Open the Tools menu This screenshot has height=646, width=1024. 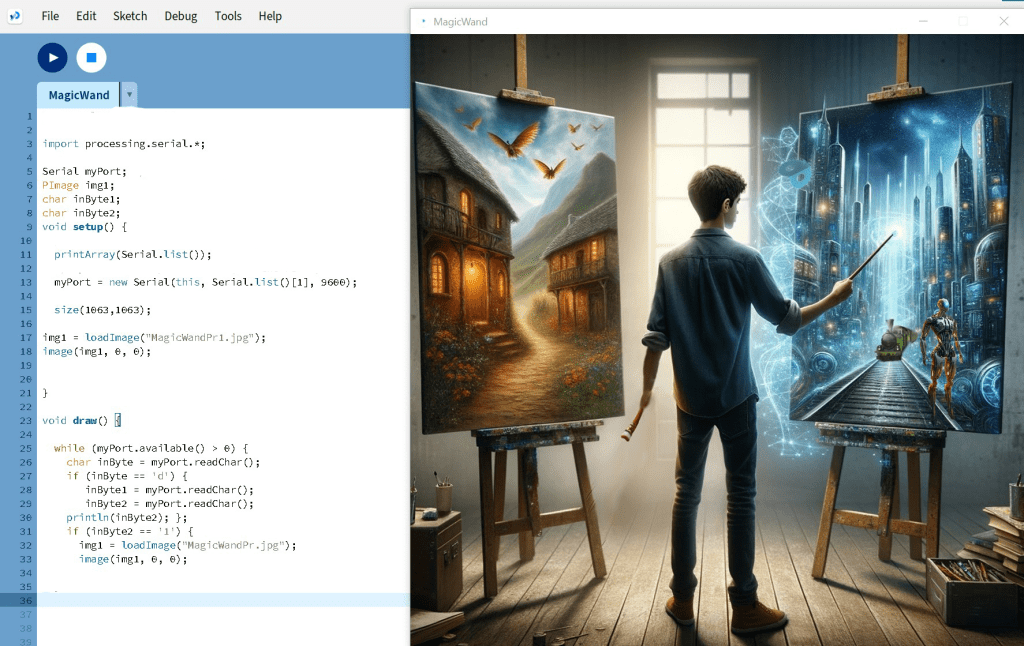[x=228, y=16]
